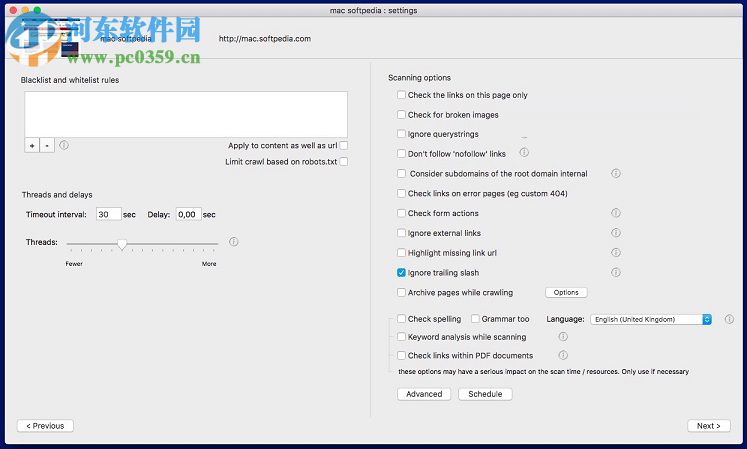Show info for Highlight missing link url
Image resolution: width=747 pixels, height=449 pixels.
(x=616, y=253)
